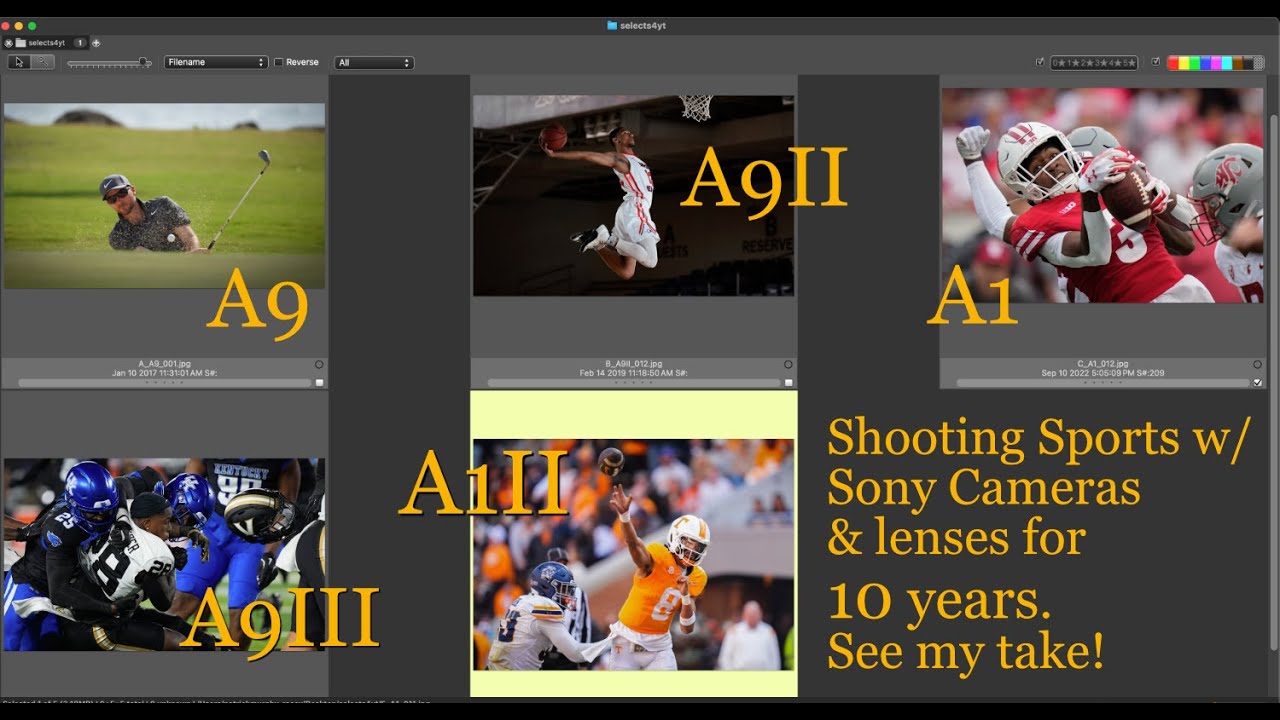Add a new contact sheet tab
The image size is (1280, 720).
click(x=96, y=43)
